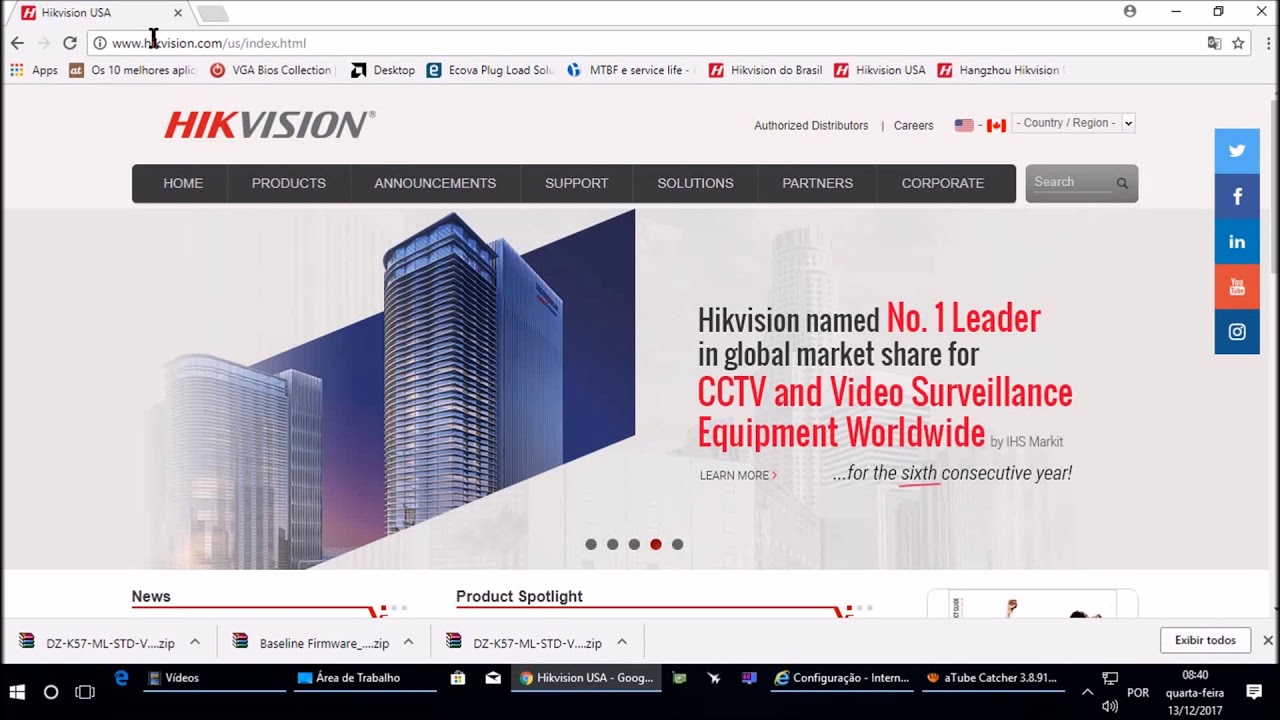Click Authorized Distributors link
Screen dimensions: 1280x720
pyautogui.click(x=811, y=125)
